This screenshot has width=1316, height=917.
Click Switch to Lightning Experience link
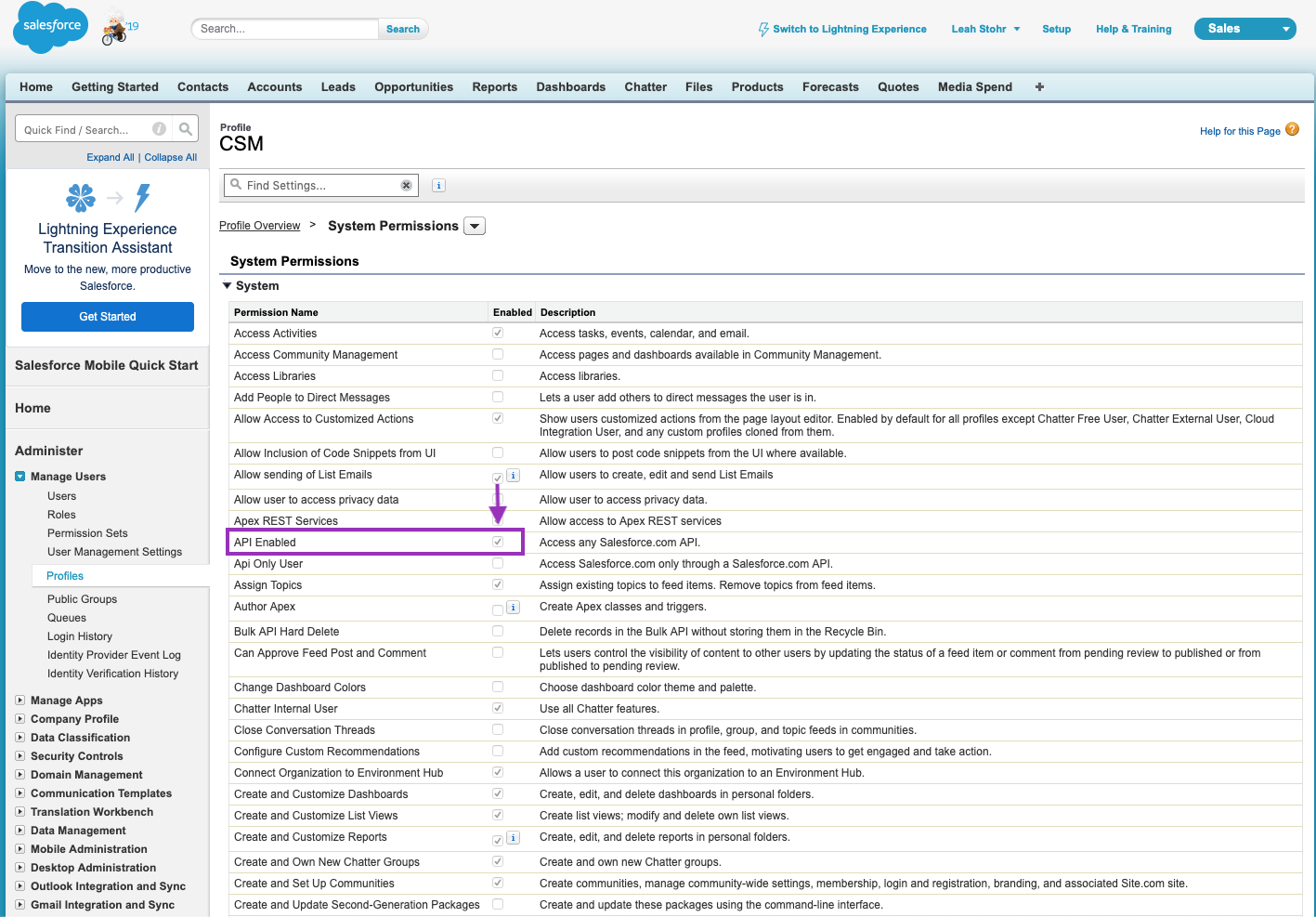tap(850, 29)
